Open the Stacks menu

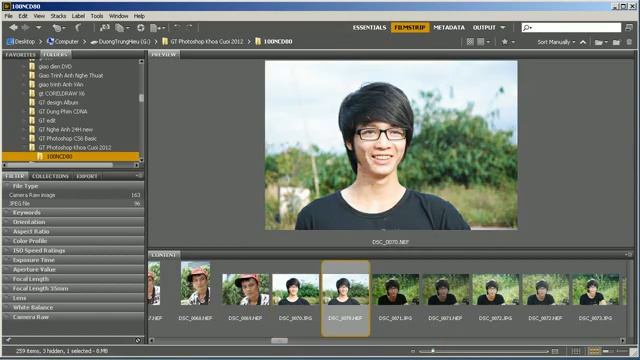point(58,16)
